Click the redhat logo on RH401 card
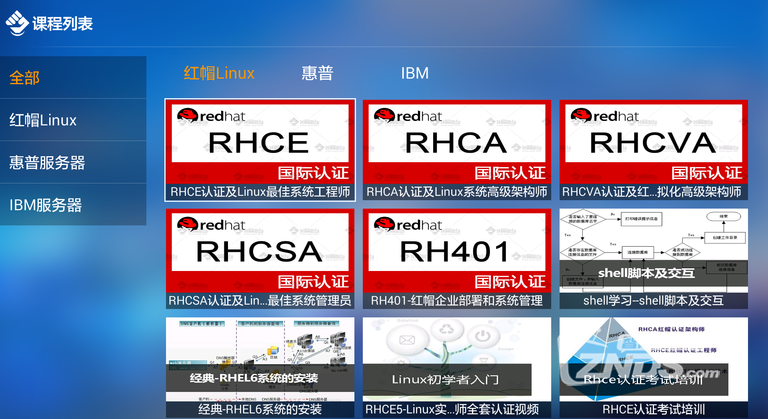Screen dimensions: 768x419 pos(408,224)
